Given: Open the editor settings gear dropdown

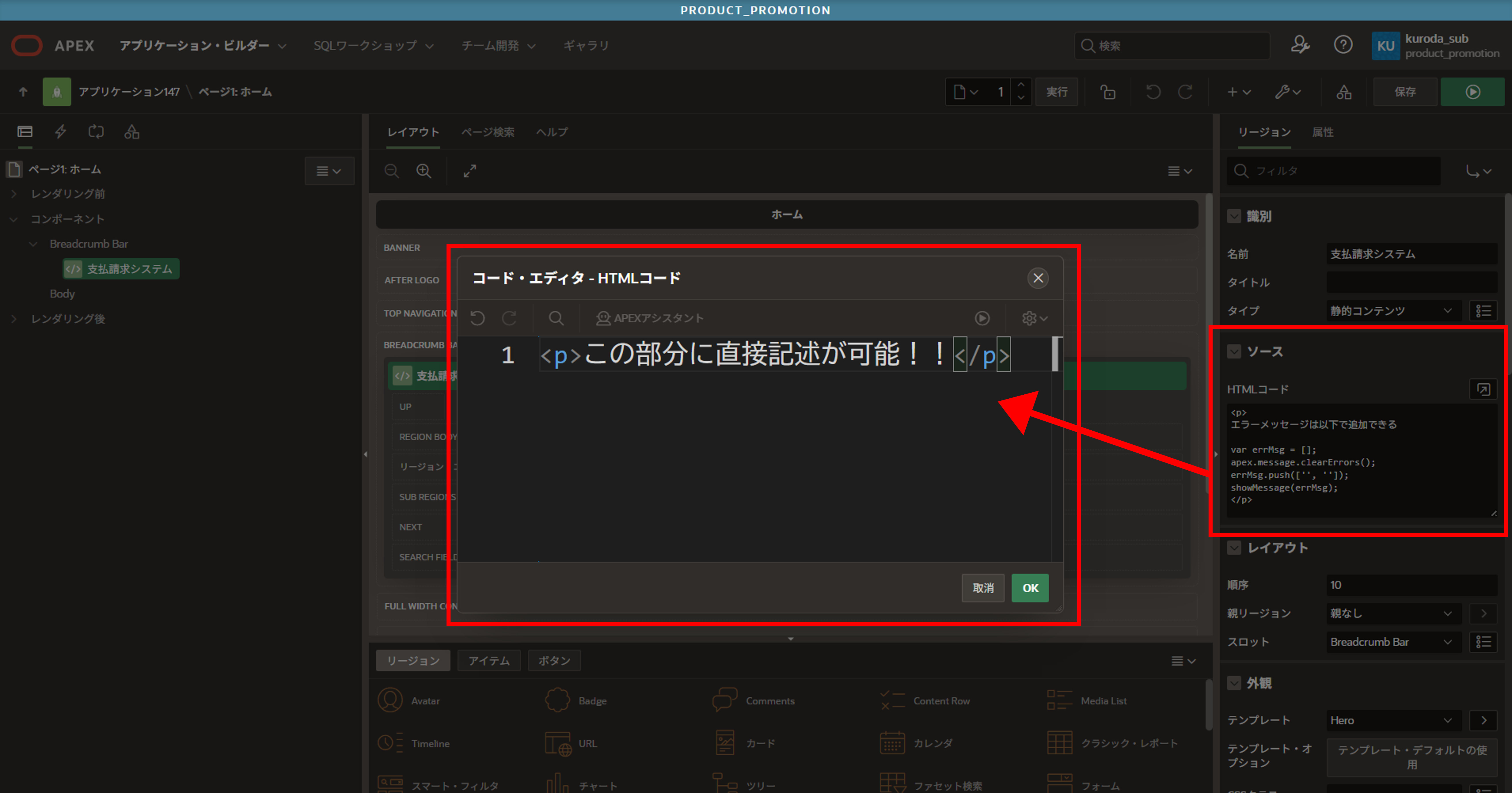Looking at the screenshot, I should tap(1034, 318).
